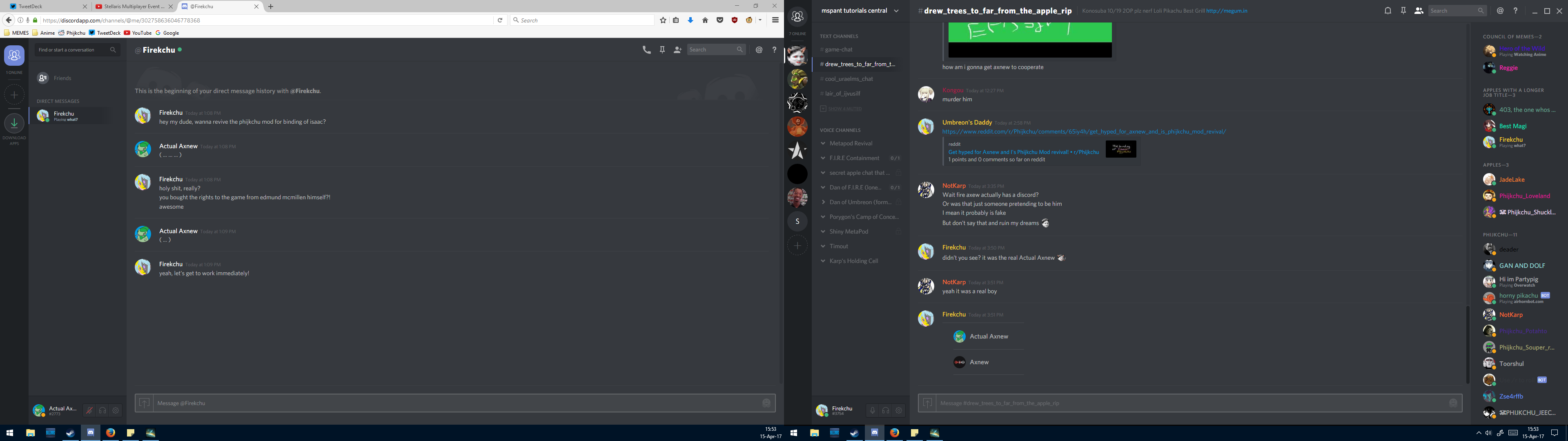Screen dimensions: 1568x441
Task: Collapse the Karp's Holding Cell voice channel
Action: pos(823,261)
